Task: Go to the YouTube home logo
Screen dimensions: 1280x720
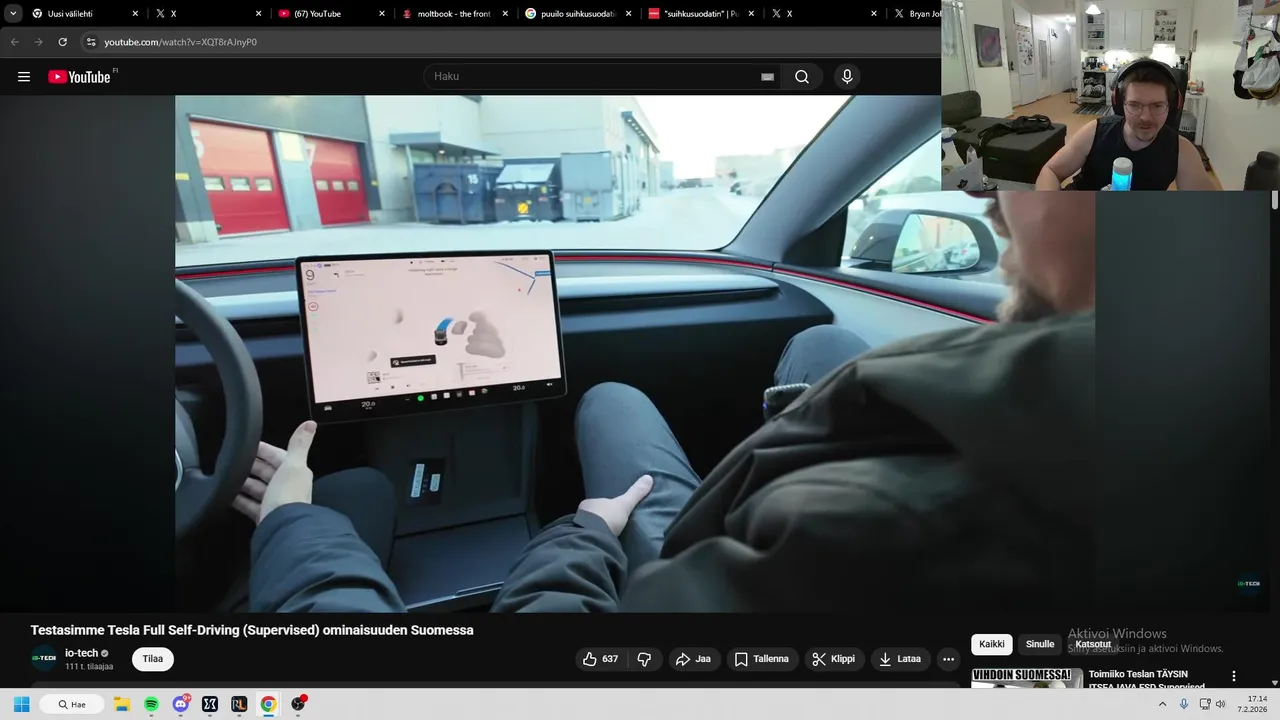Action: [79, 77]
